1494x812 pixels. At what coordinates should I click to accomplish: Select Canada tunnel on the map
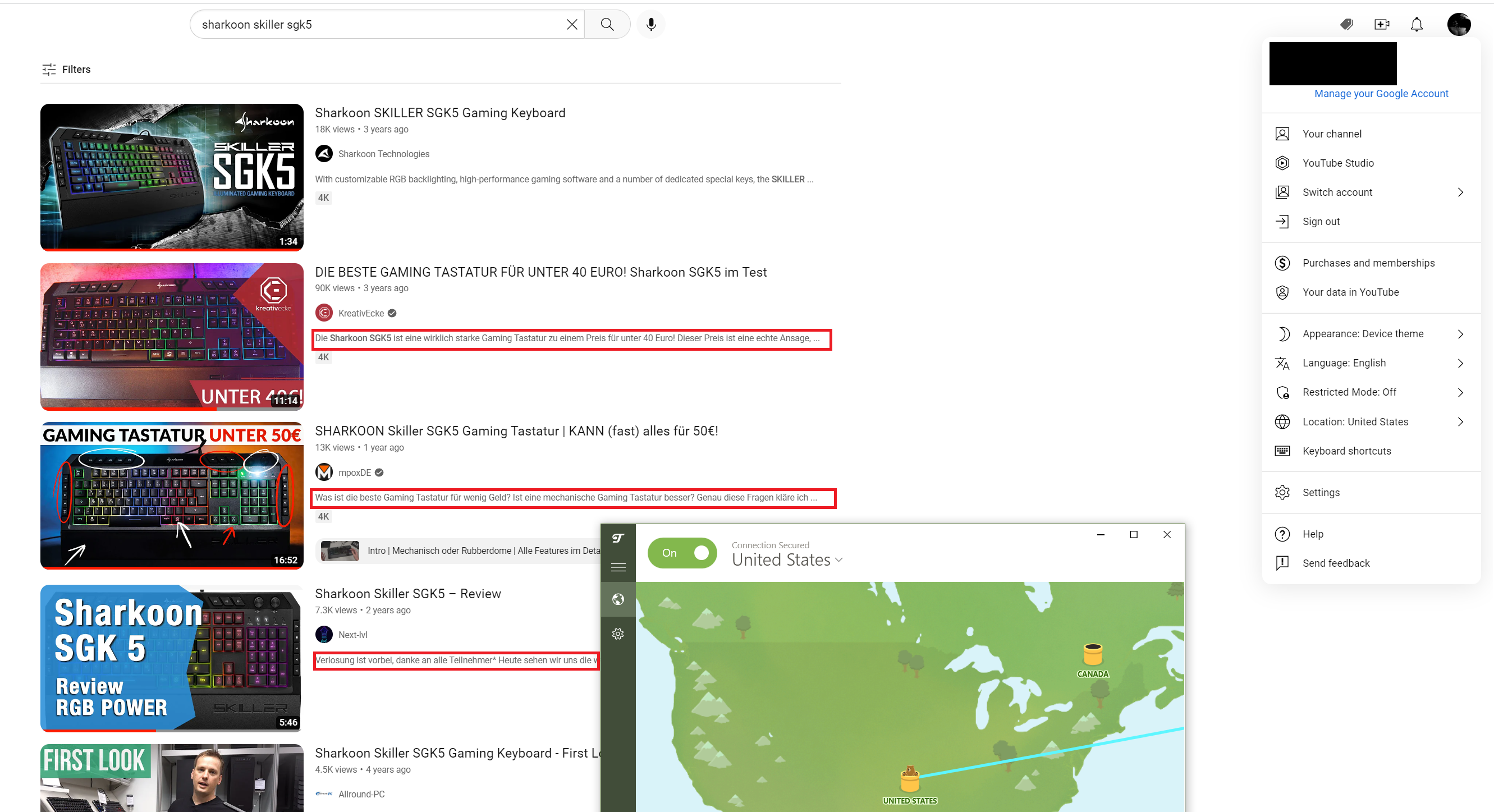(x=1093, y=655)
